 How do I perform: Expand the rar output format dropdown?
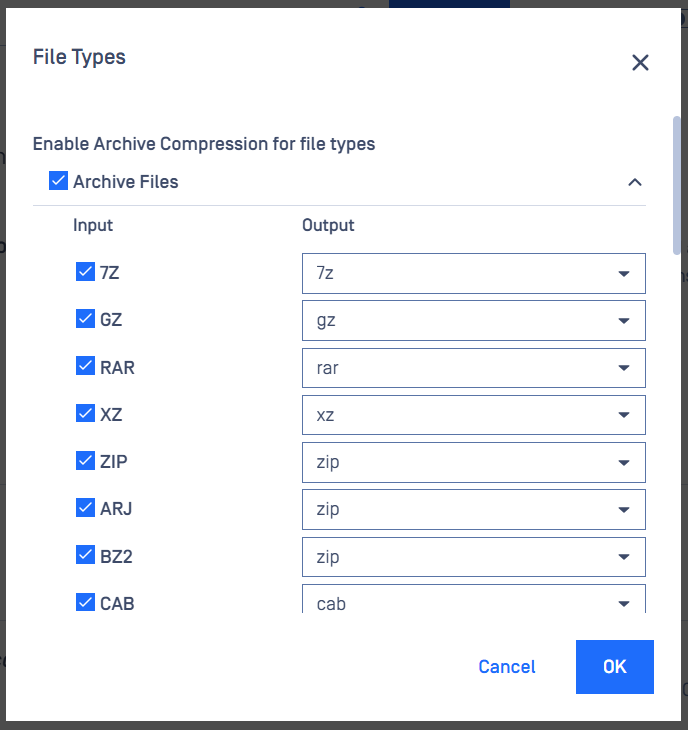point(473,368)
